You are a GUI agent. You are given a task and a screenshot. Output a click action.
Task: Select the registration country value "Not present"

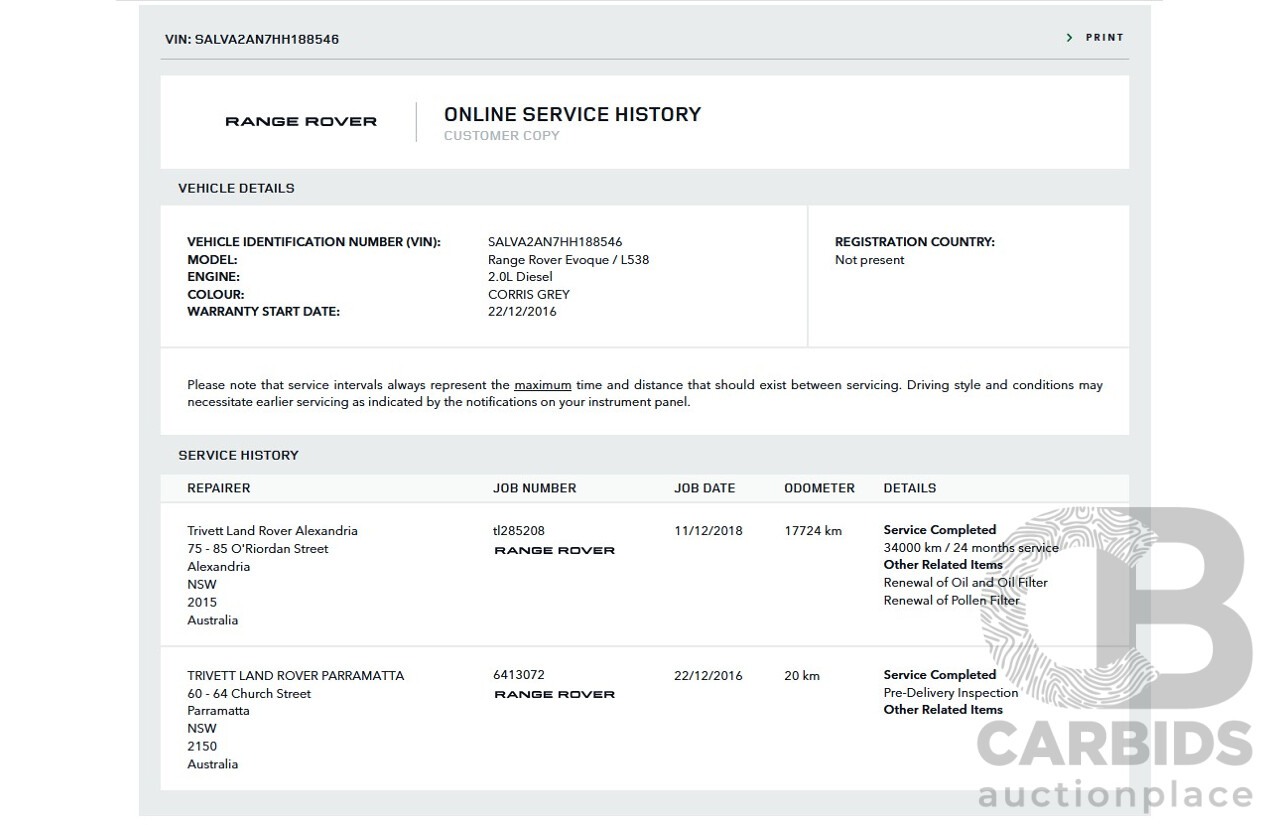pyautogui.click(x=870, y=260)
